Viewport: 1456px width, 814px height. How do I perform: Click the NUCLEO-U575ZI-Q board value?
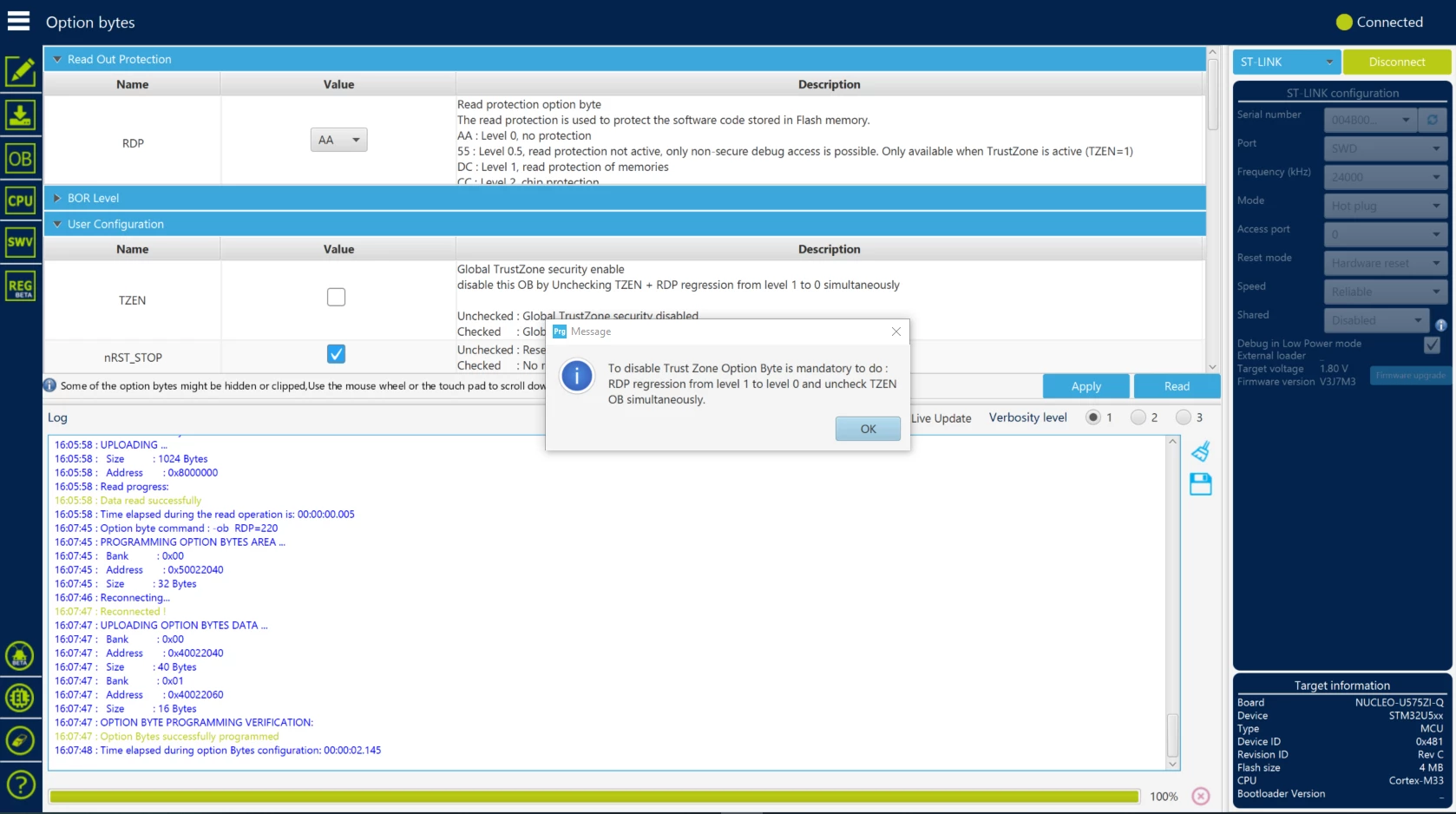pyautogui.click(x=1400, y=703)
